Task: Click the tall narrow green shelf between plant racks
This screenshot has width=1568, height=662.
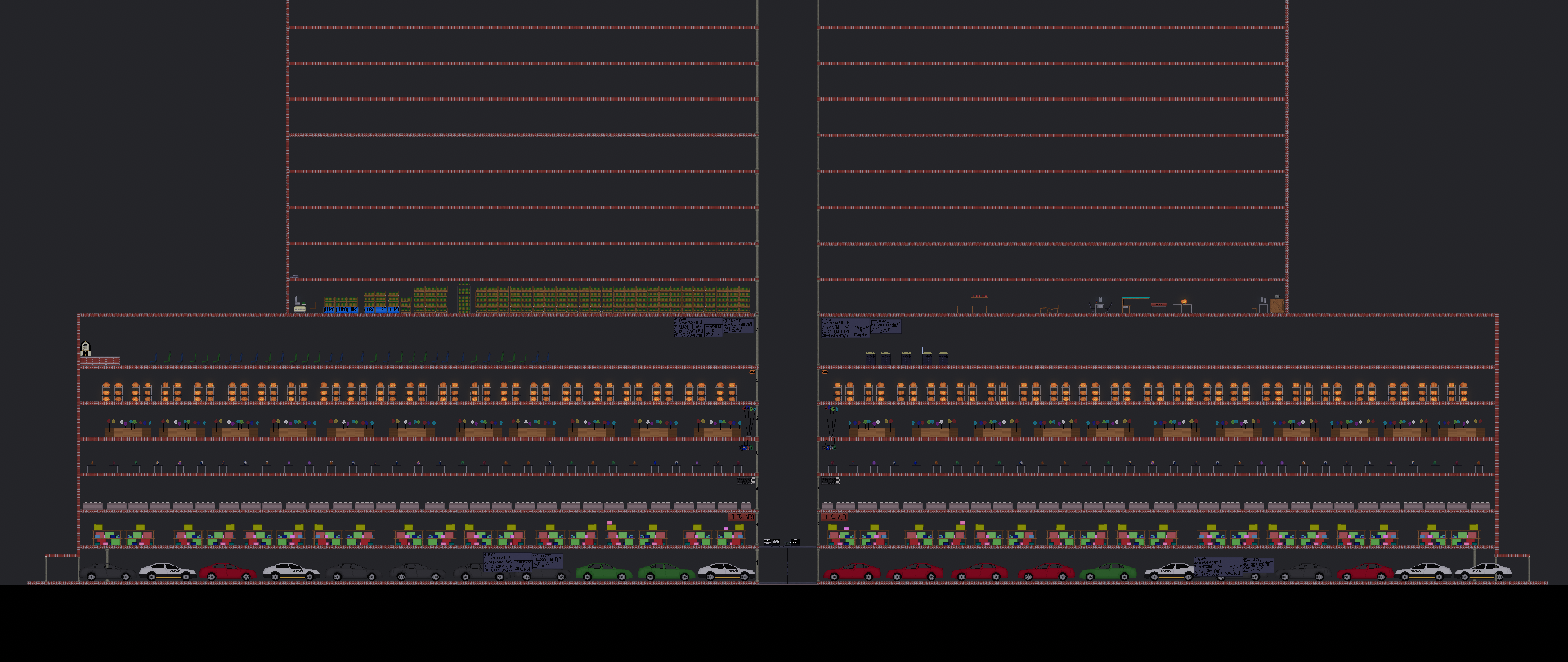Action: coord(464,298)
